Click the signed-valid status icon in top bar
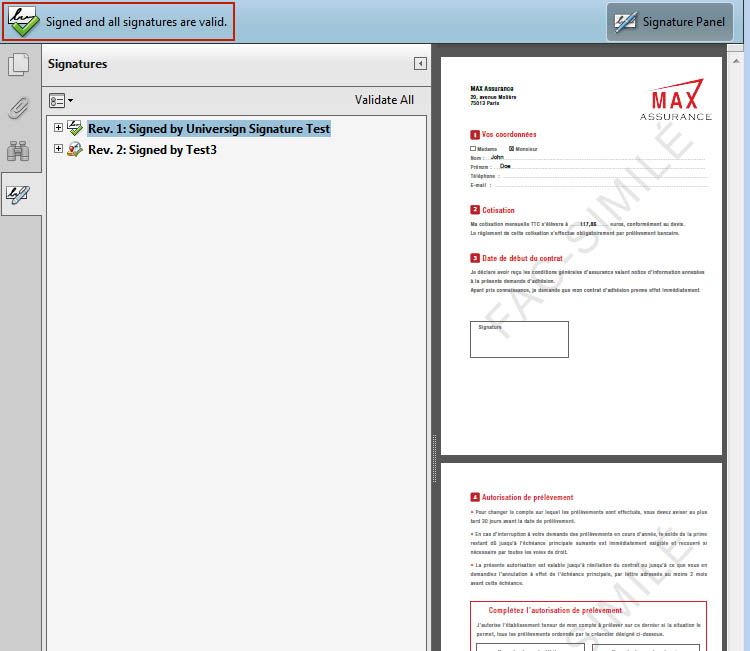 24,22
